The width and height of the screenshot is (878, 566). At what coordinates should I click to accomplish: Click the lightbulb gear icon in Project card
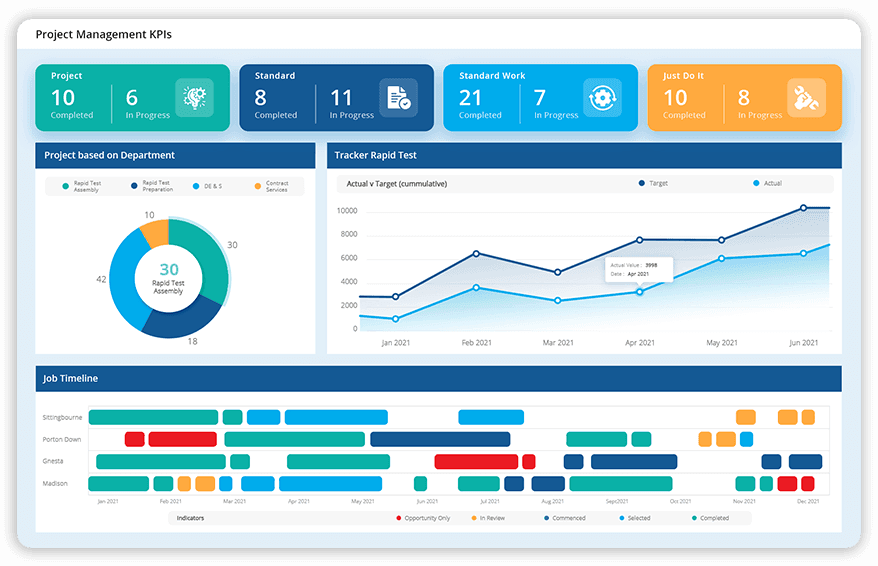click(194, 98)
